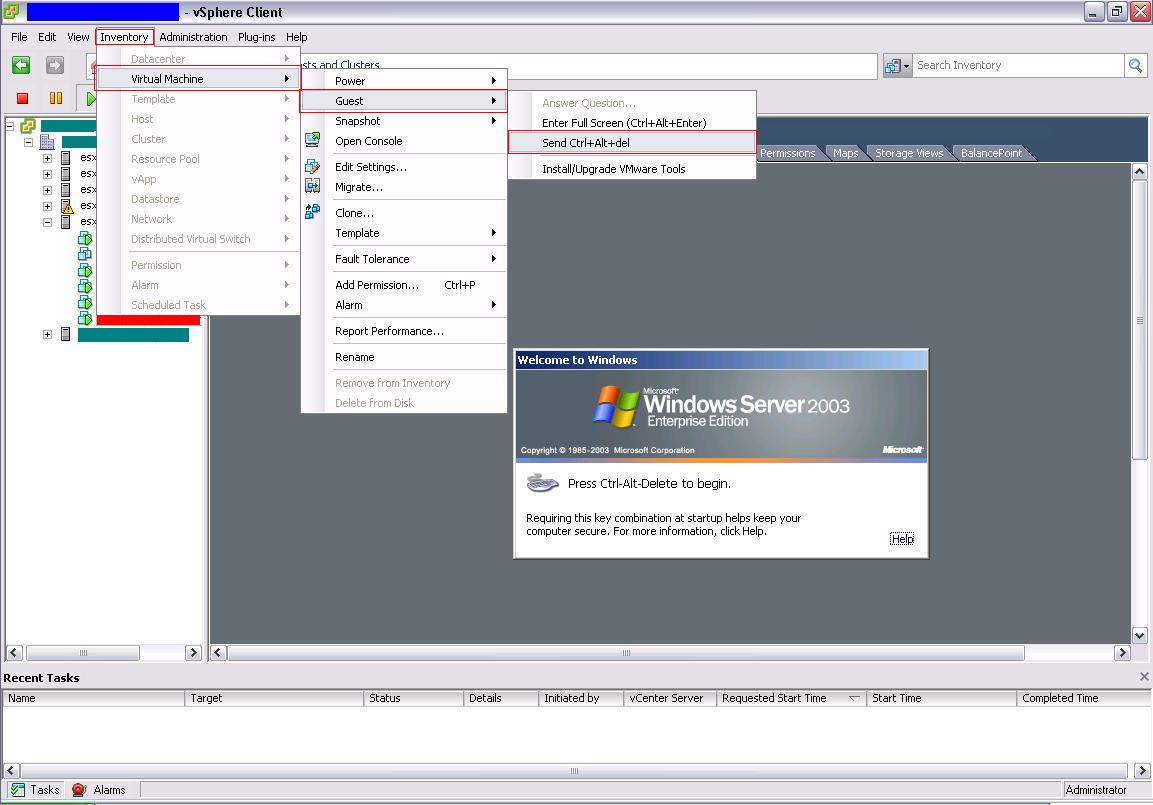Image resolution: width=1153 pixels, height=805 pixels.
Task: Switch to the BalancePoint tab
Action: [x=991, y=153]
